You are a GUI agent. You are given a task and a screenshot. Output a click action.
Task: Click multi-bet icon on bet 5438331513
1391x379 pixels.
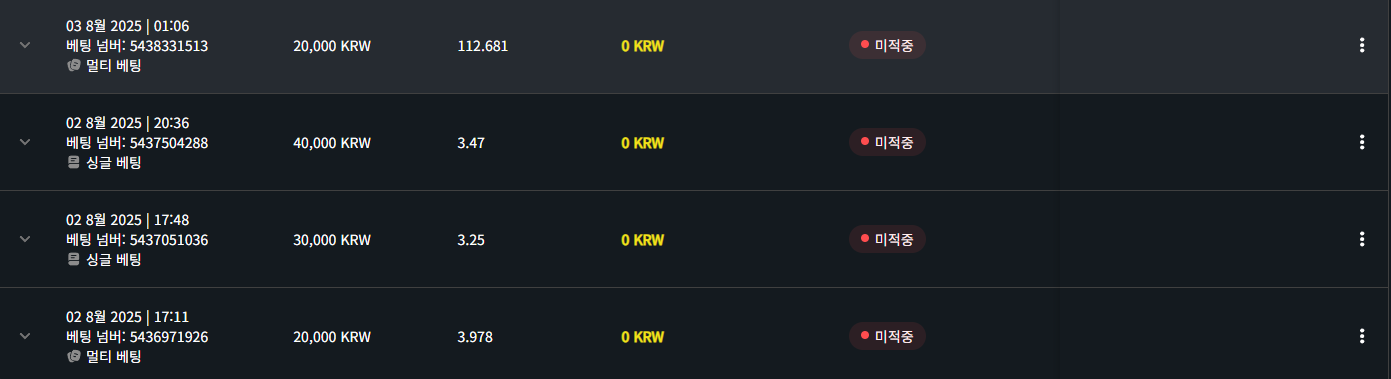73,65
